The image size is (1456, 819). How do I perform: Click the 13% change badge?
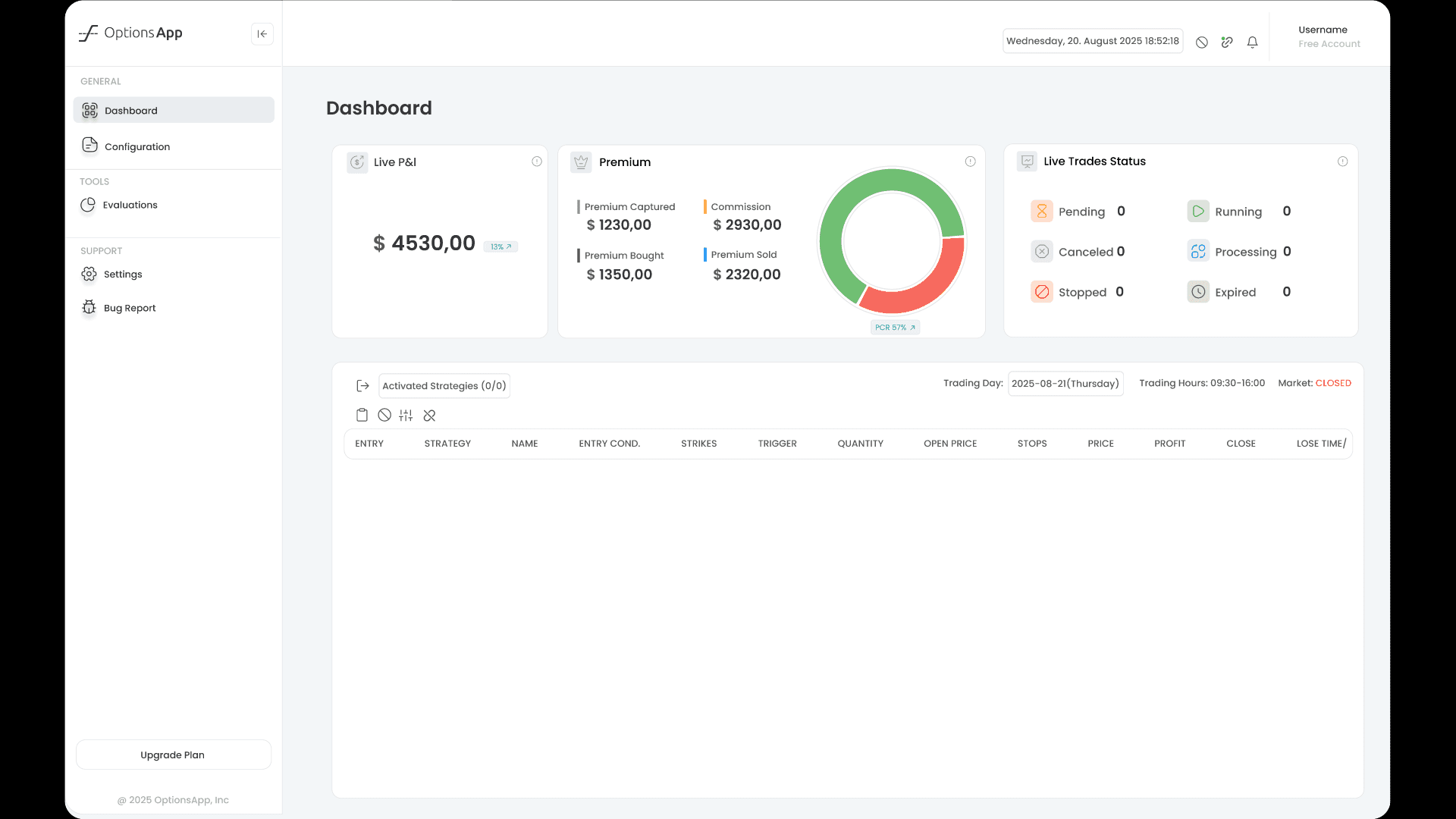(x=500, y=246)
